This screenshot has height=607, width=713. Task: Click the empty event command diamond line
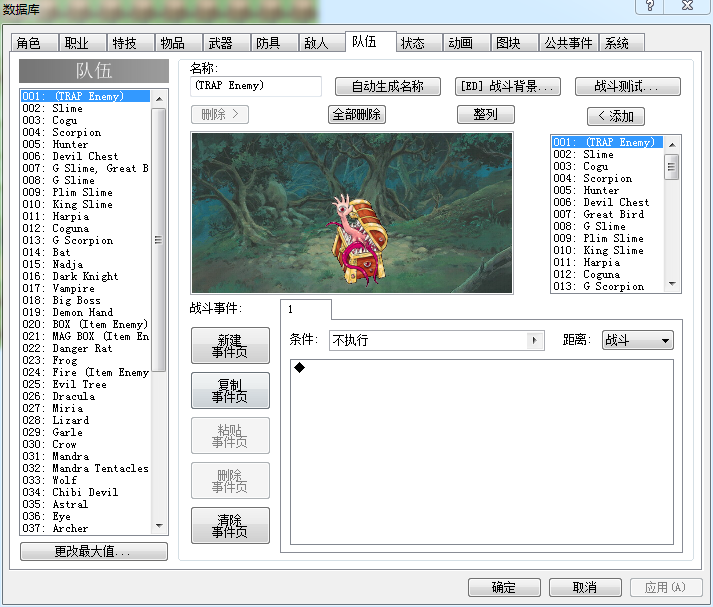pyautogui.click(x=482, y=368)
